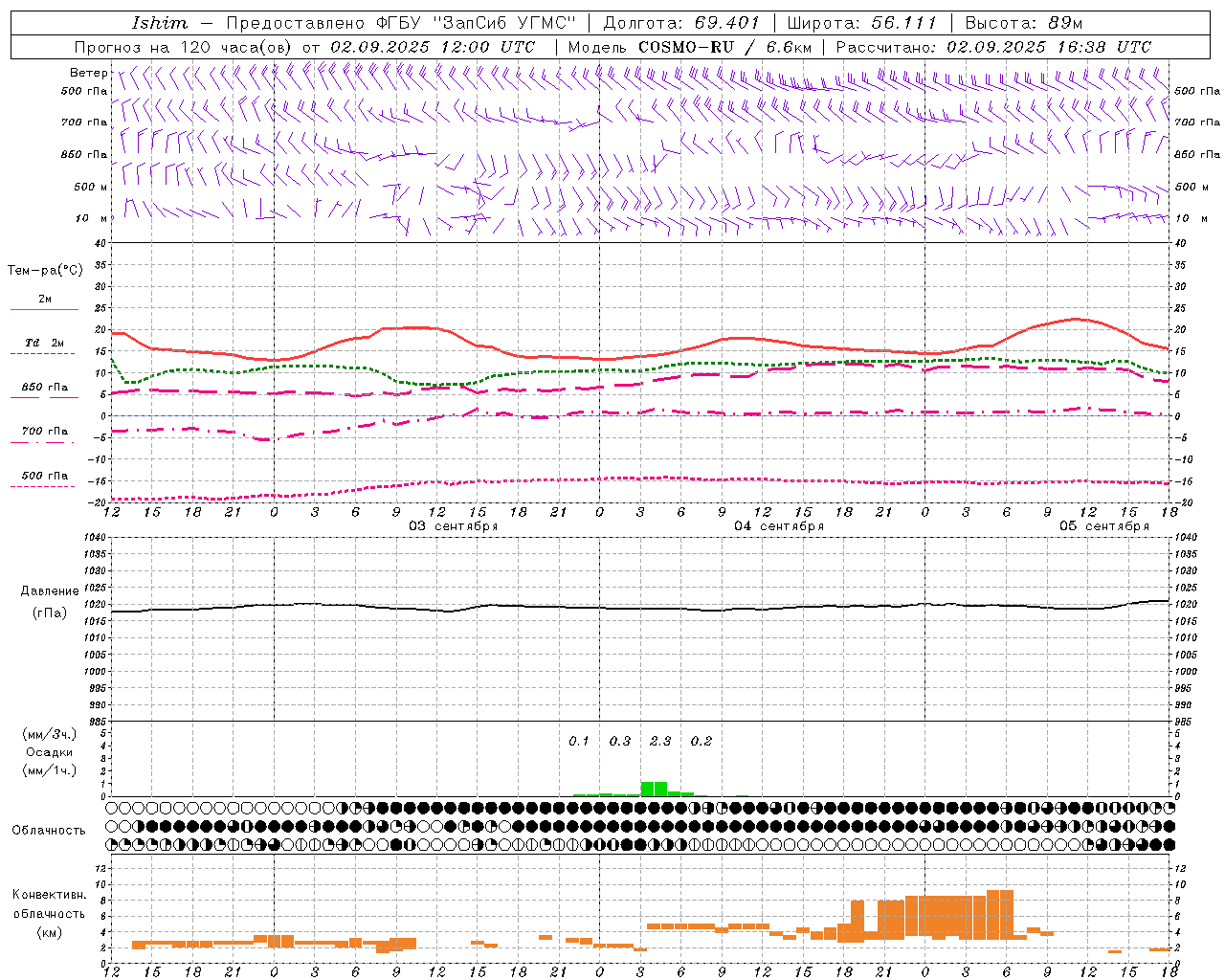Click the '1040' value on the left pressure axis
The width and height of the screenshot is (1225, 980).
[x=96, y=538]
